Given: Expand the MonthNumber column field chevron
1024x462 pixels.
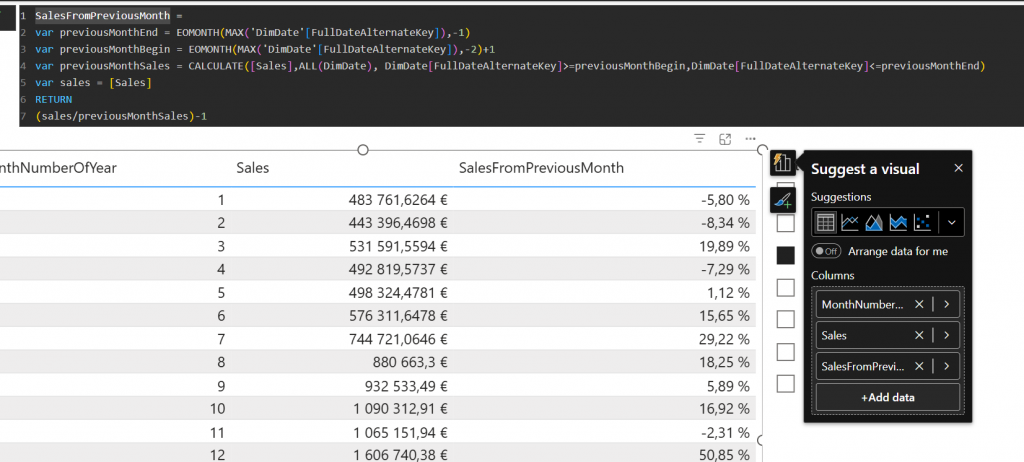Looking at the screenshot, I should pos(946,304).
